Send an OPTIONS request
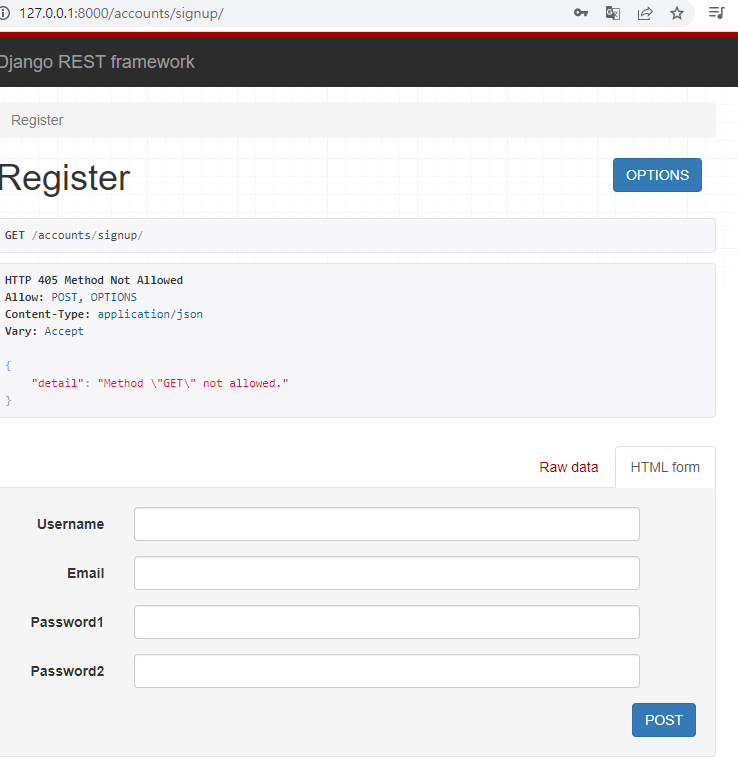The height and width of the screenshot is (784, 738). tap(657, 175)
